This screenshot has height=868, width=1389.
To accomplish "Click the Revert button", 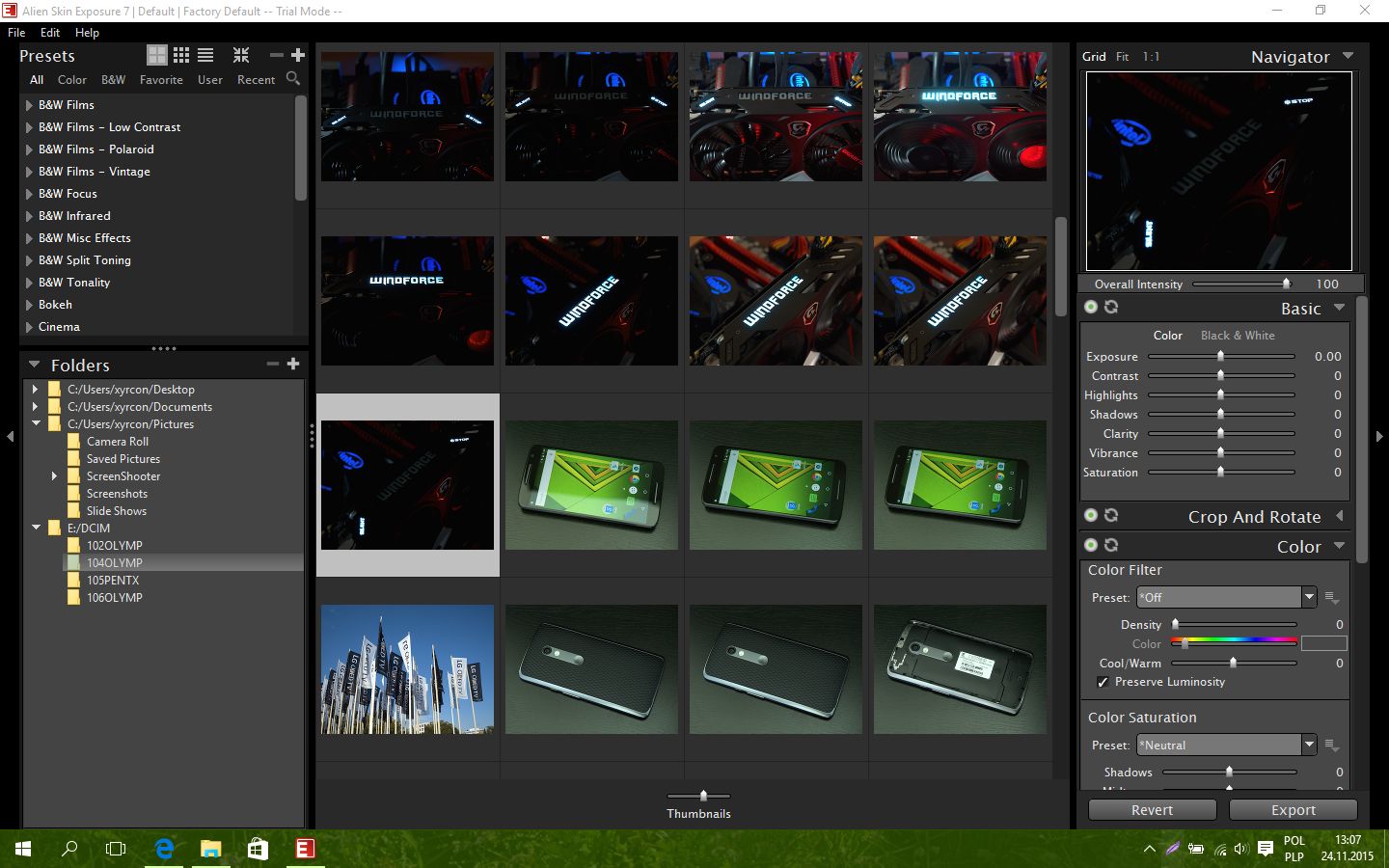I will click(x=1152, y=810).
